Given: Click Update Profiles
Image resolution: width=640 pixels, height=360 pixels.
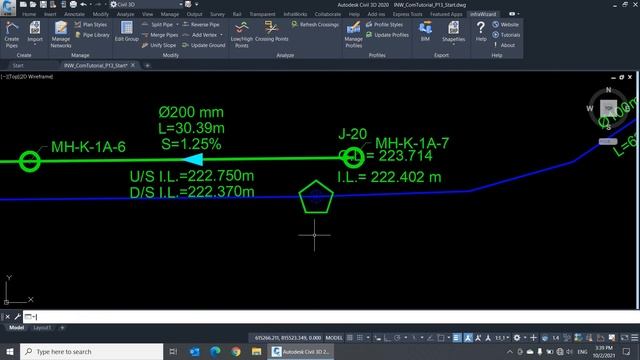Looking at the screenshot, I should (387, 35).
